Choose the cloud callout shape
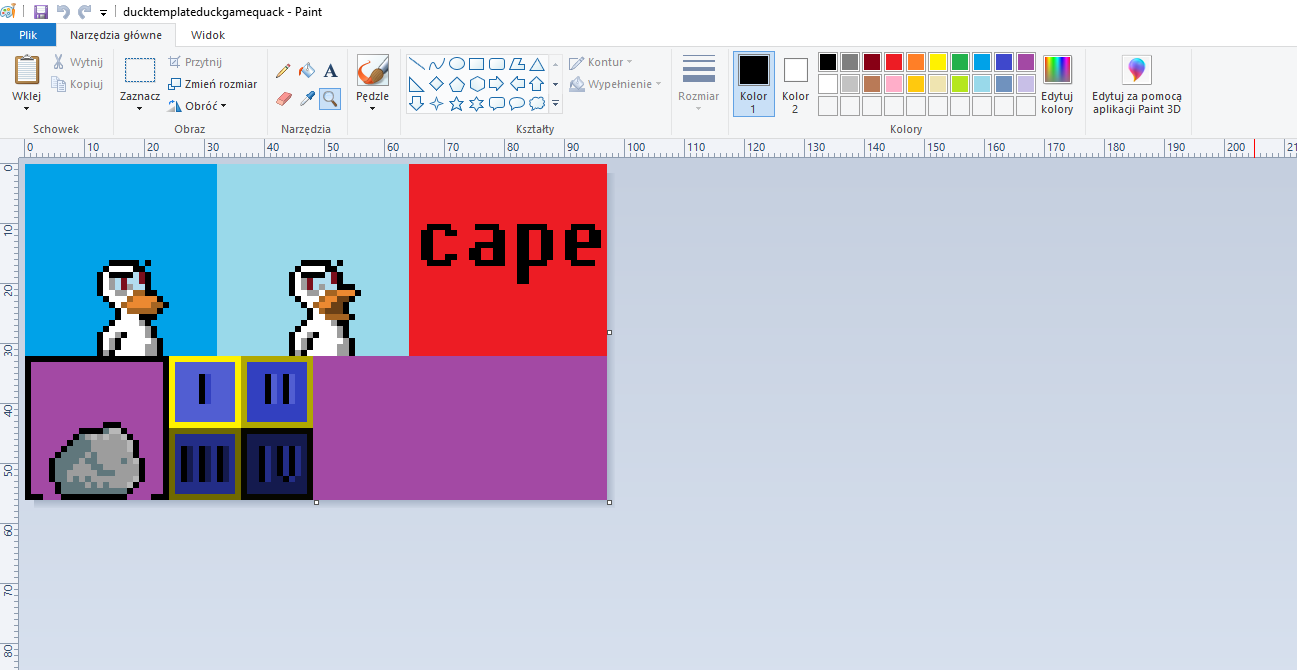Image resolution: width=1297 pixels, height=670 pixels. point(537,104)
